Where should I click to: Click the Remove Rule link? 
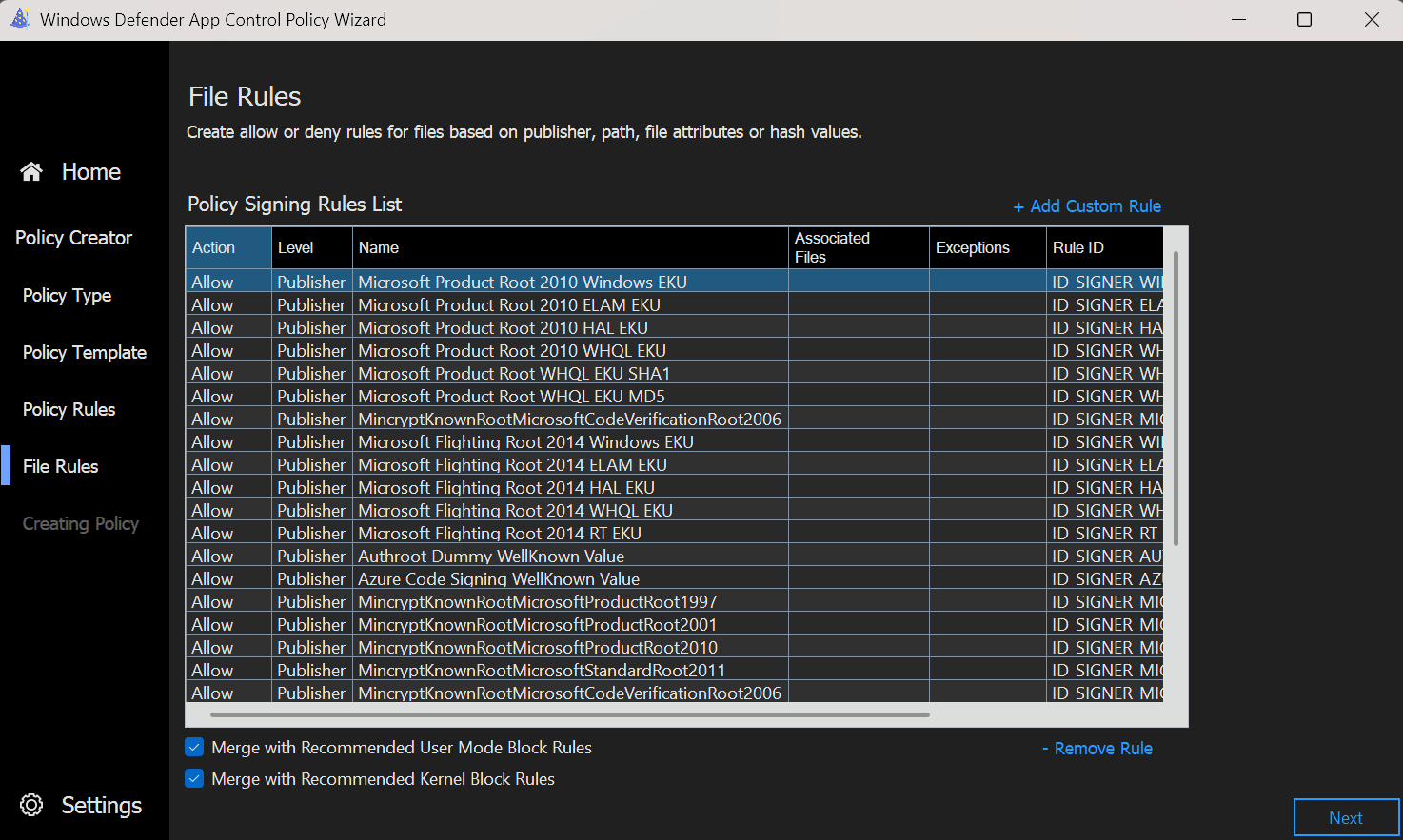[x=1097, y=749]
